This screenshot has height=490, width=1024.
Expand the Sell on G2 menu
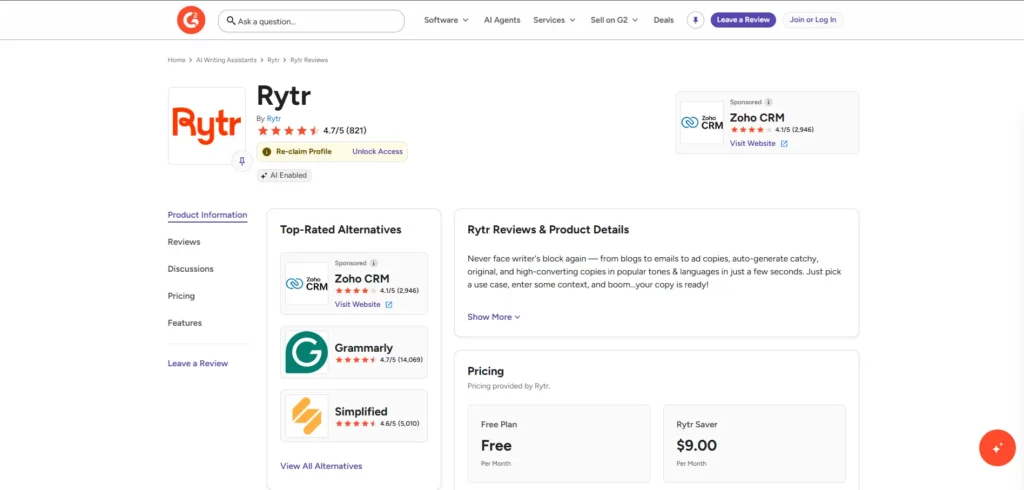tap(615, 20)
